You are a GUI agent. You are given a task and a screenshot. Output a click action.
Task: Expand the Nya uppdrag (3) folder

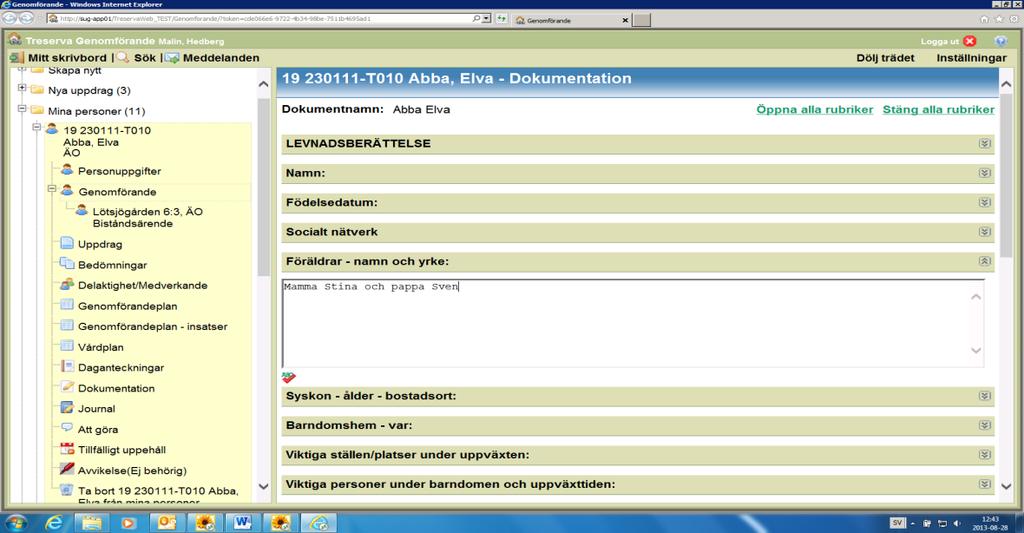coord(22,88)
